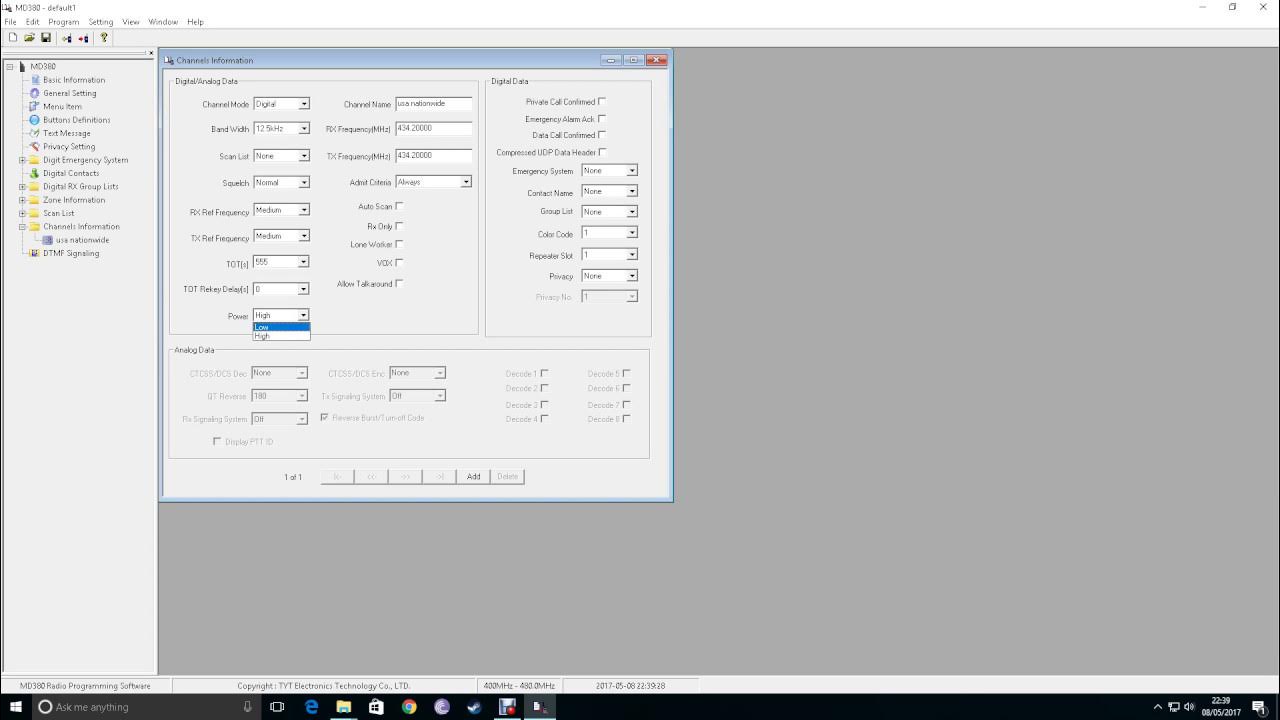Open the Setting menu
Viewport: 1280px width, 720px height.
click(x=100, y=22)
